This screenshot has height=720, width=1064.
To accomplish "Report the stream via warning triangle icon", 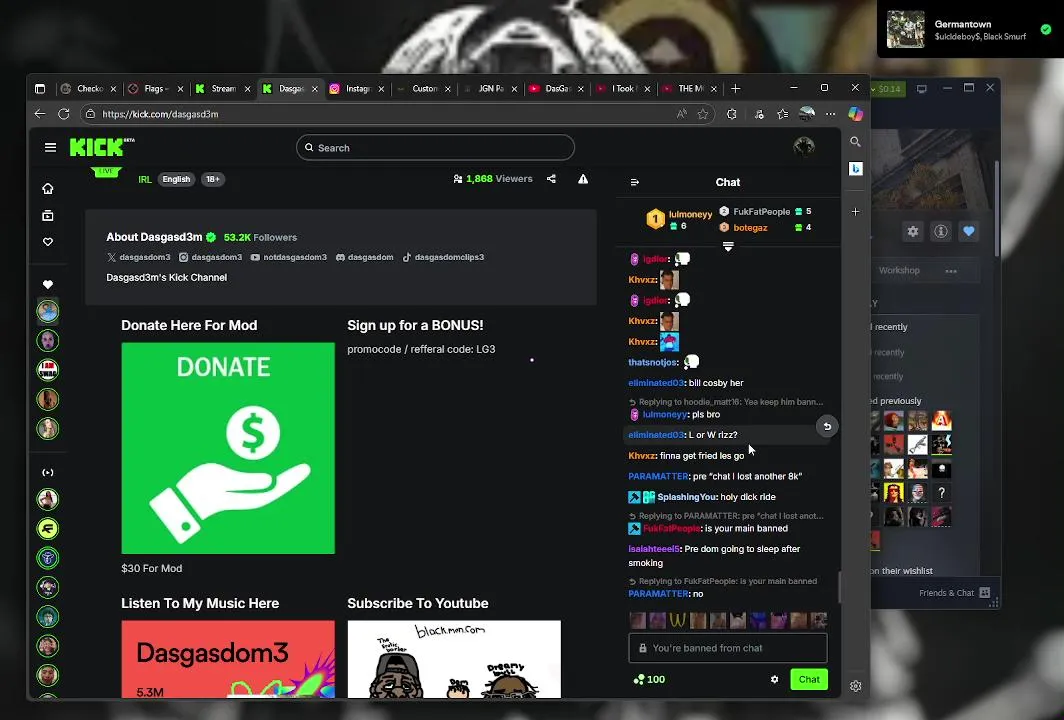I will pyautogui.click(x=583, y=179).
